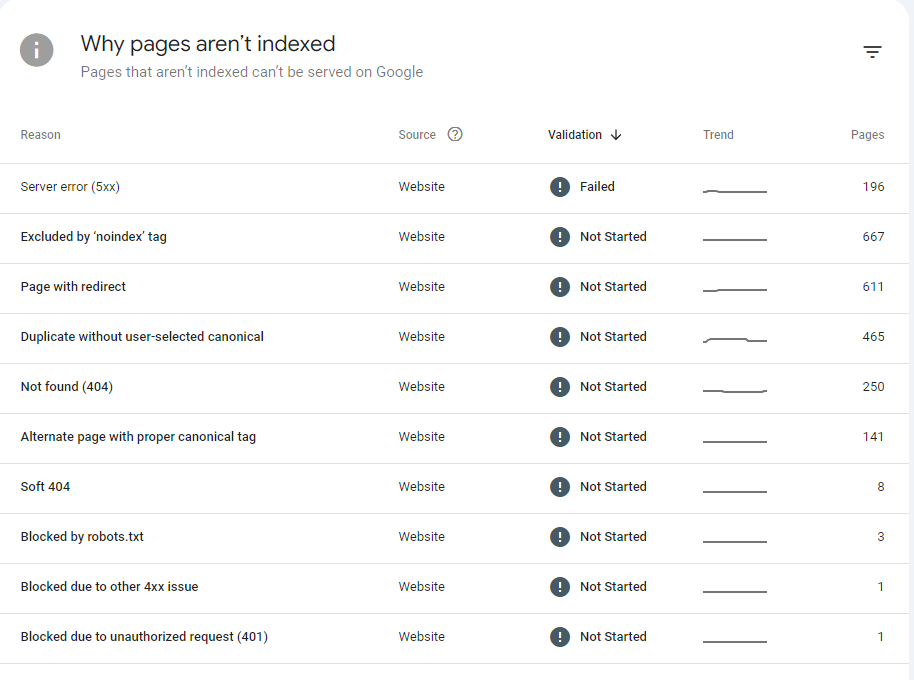Click page count 3 in robots.txt row

tap(881, 537)
